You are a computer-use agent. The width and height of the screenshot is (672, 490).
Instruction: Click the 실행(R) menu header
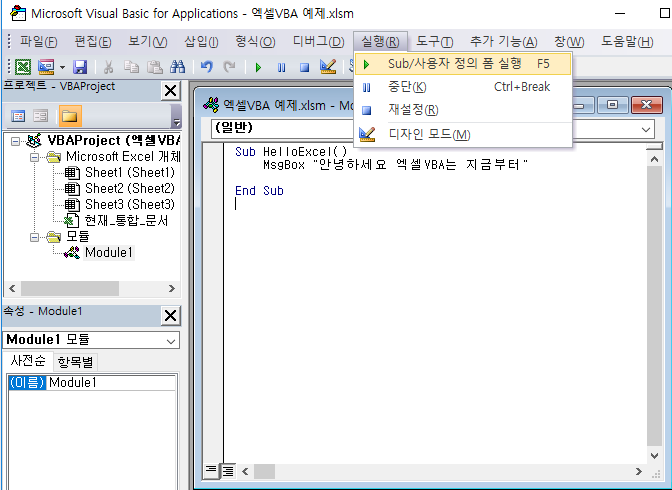(x=380, y=42)
